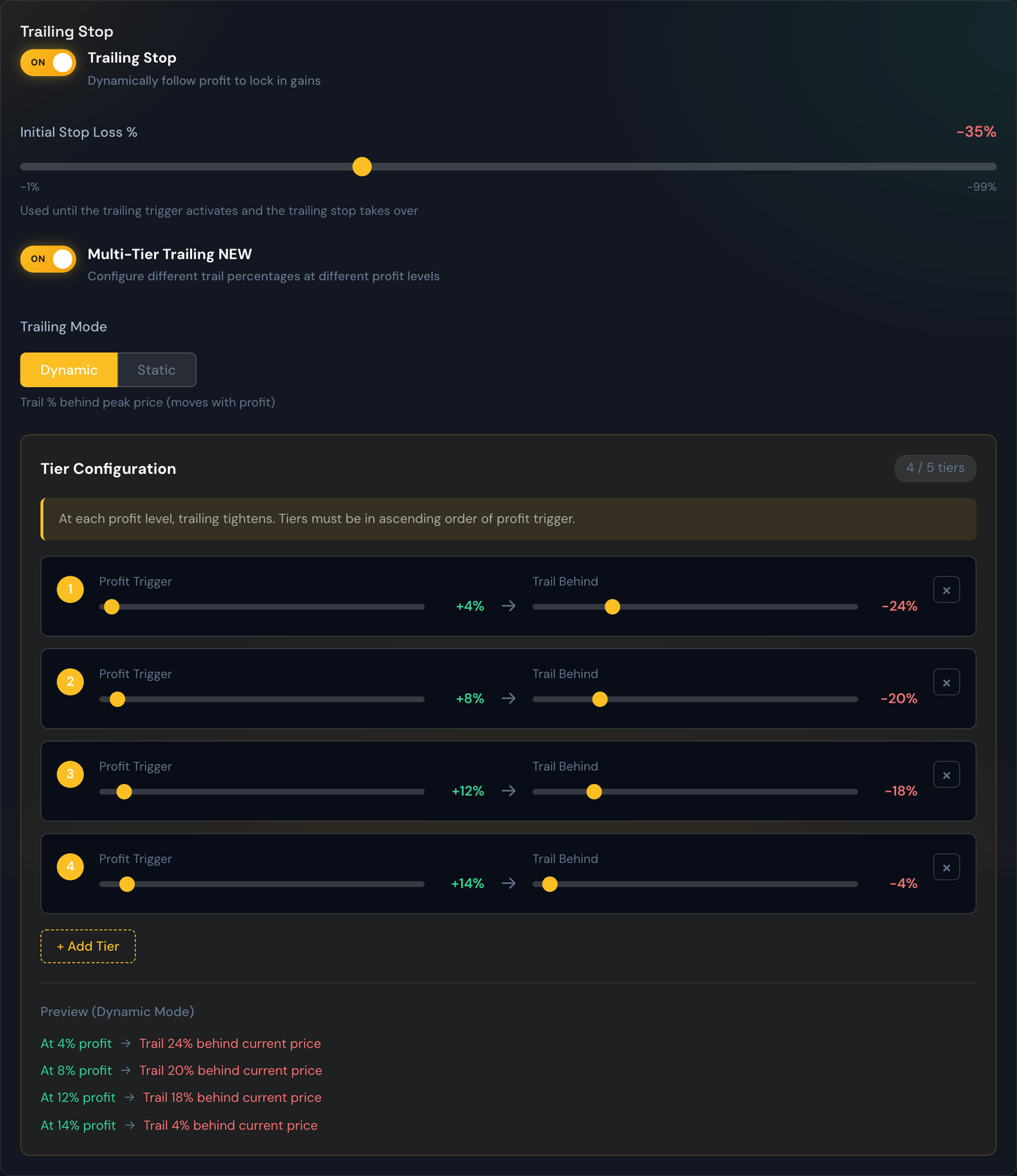Click the tier 2 number badge
The width and height of the screenshot is (1017, 1176).
70,682
